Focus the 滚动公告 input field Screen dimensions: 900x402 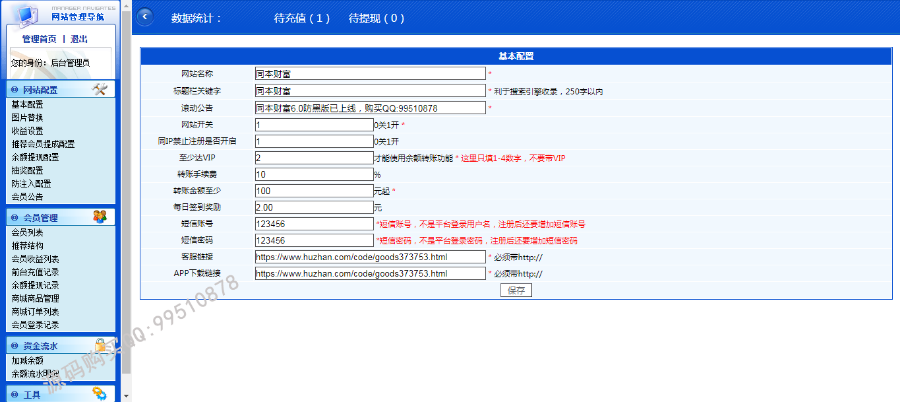(x=370, y=107)
